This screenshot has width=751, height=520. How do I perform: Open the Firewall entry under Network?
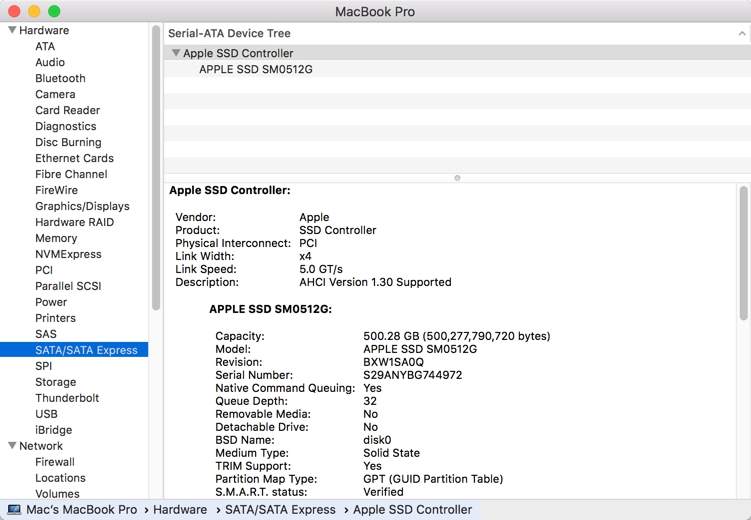click(x=55, y=462)
